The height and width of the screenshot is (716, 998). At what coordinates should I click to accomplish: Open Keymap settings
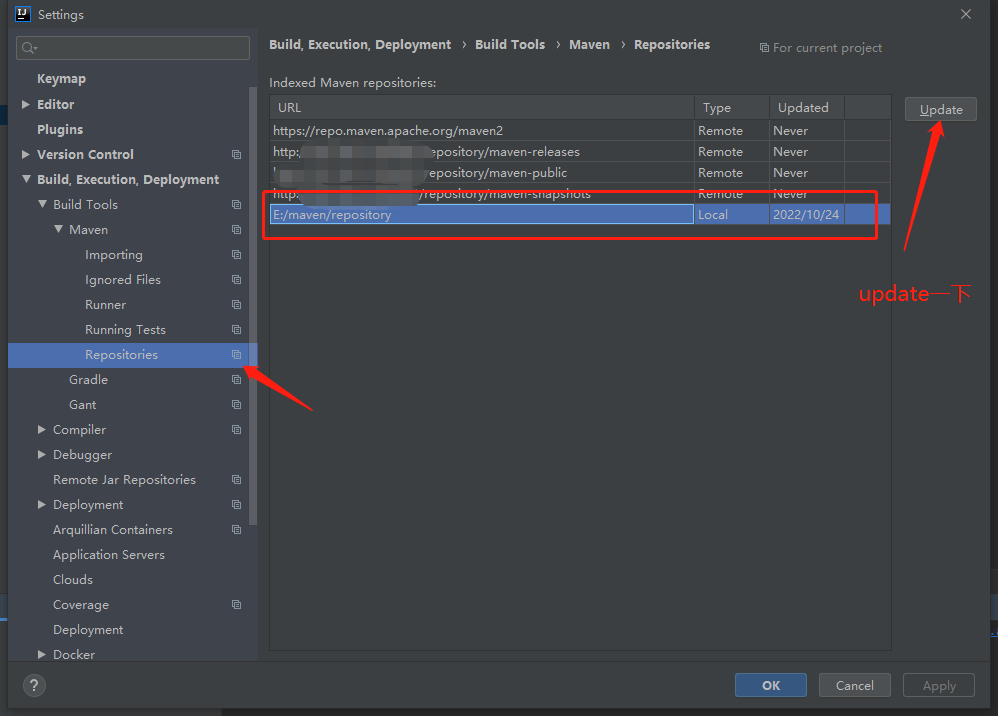click(x=61, y=79)
